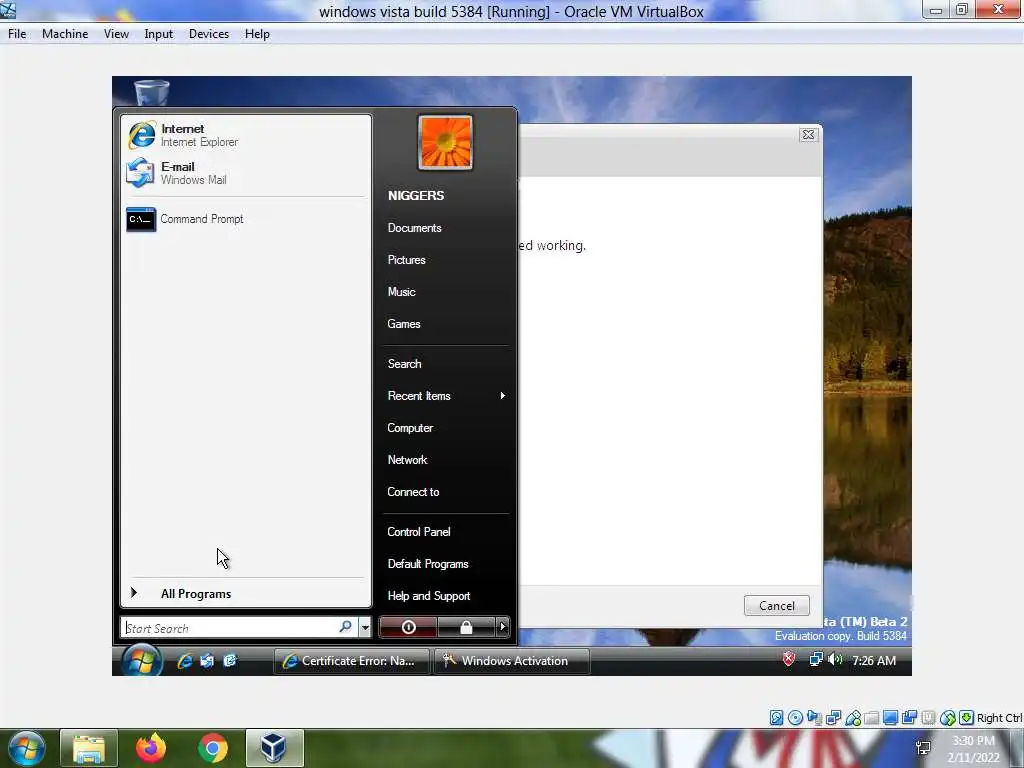The width and height of the screenshot is (1024, 768).
Task: Open Chrome from the host taskbar
Action: (212, 748)
